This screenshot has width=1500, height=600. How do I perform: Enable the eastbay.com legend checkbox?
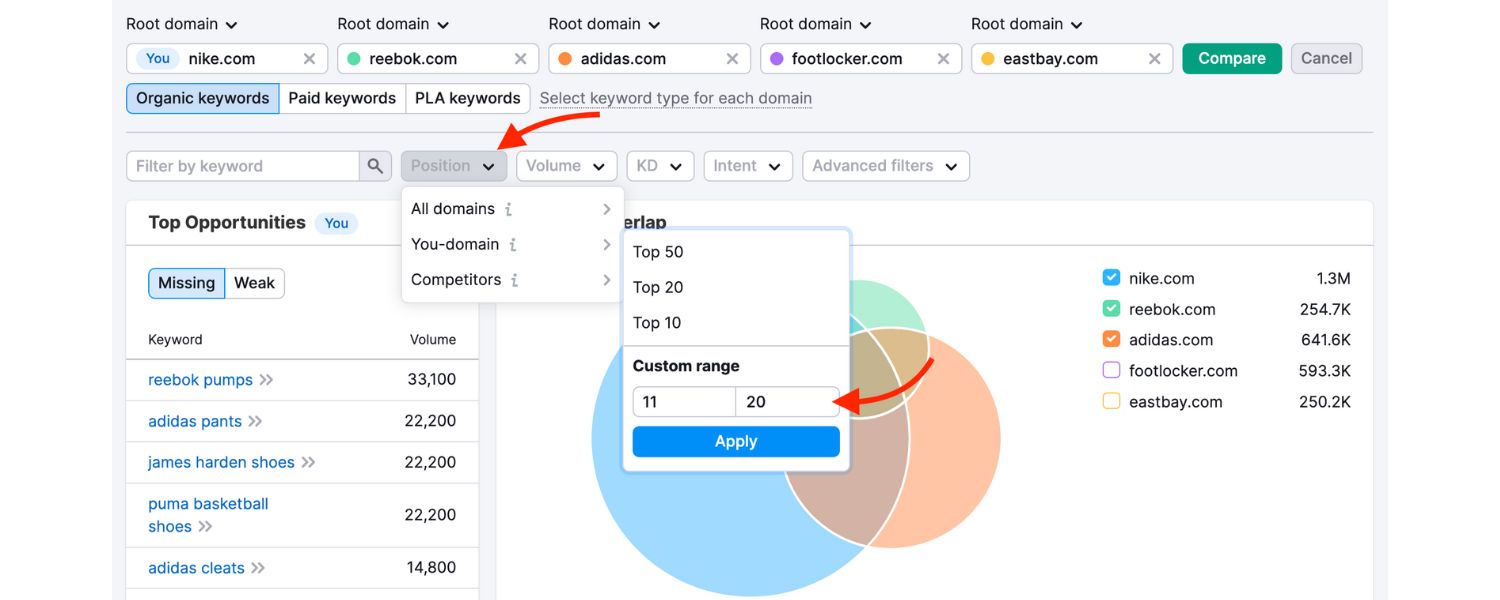(1111, 401)
